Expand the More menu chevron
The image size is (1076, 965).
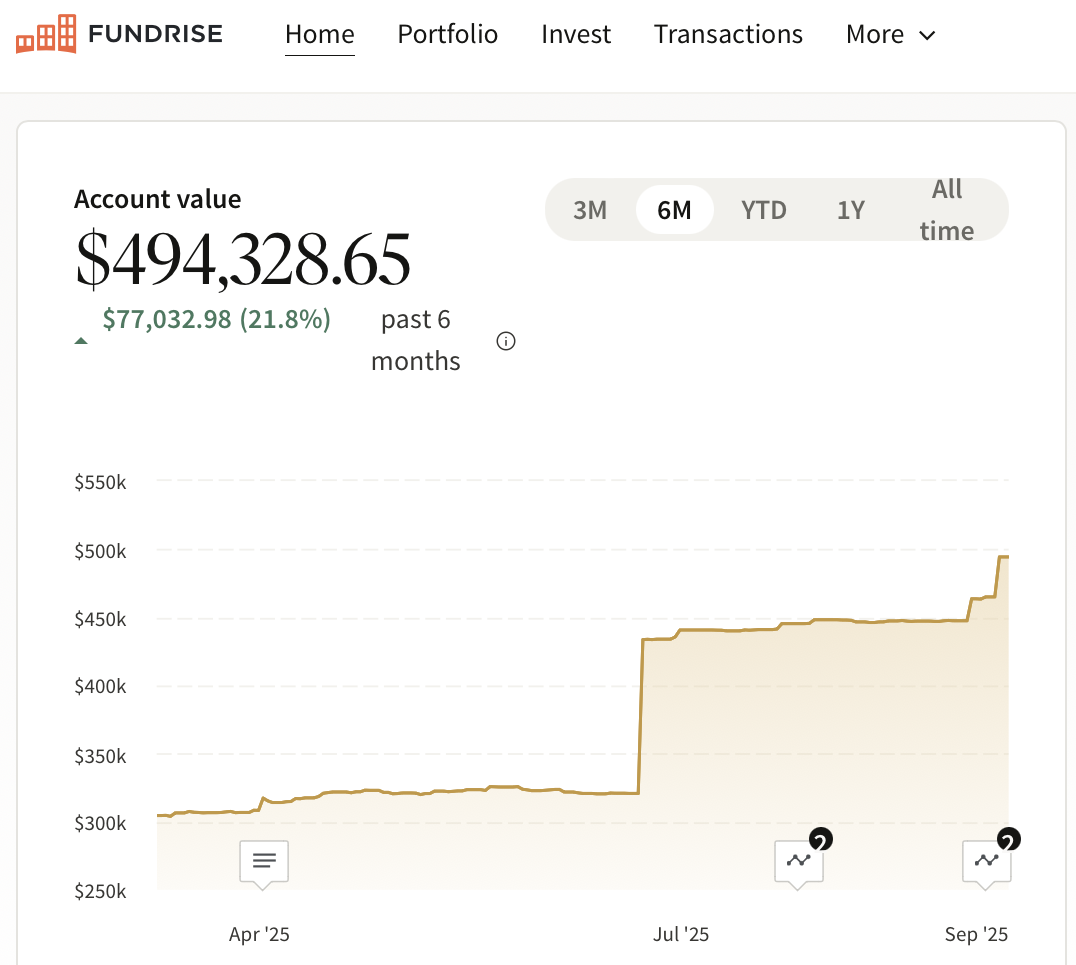(x=927, y=36)
